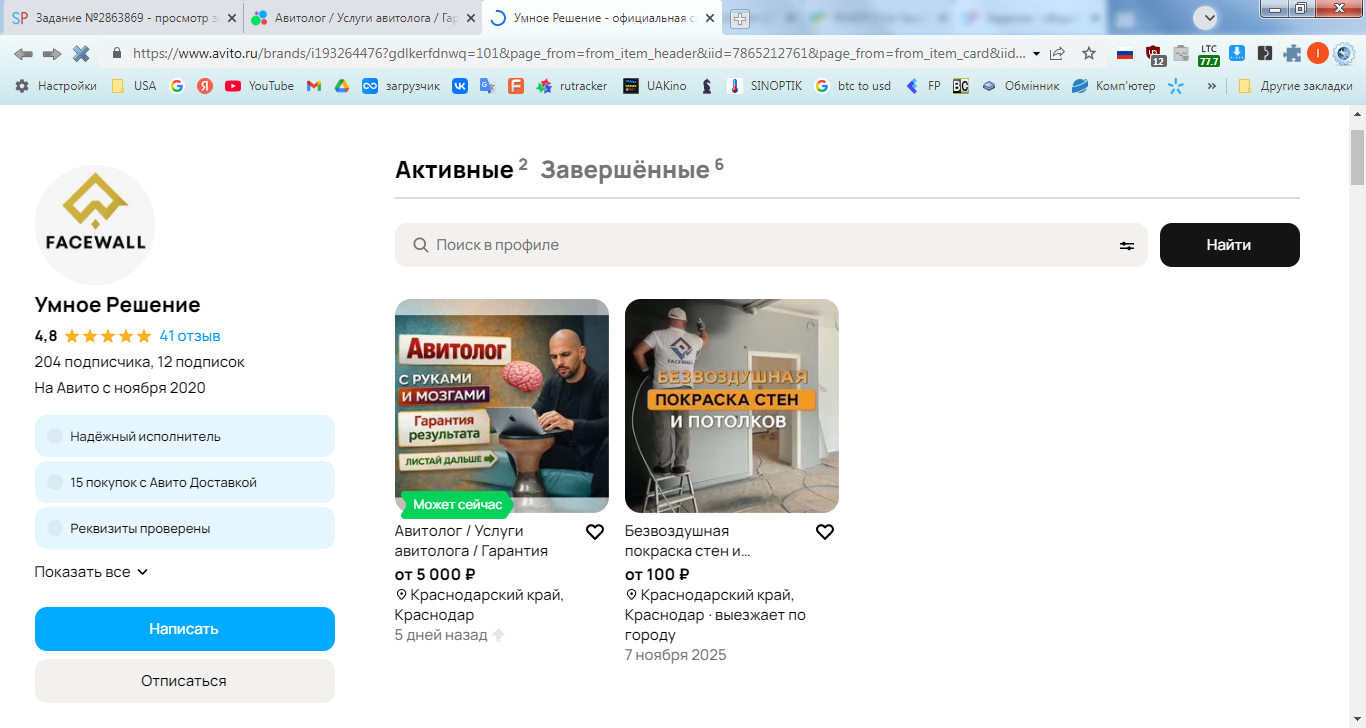Click Реквизиты проверены badge

[184, 528]
